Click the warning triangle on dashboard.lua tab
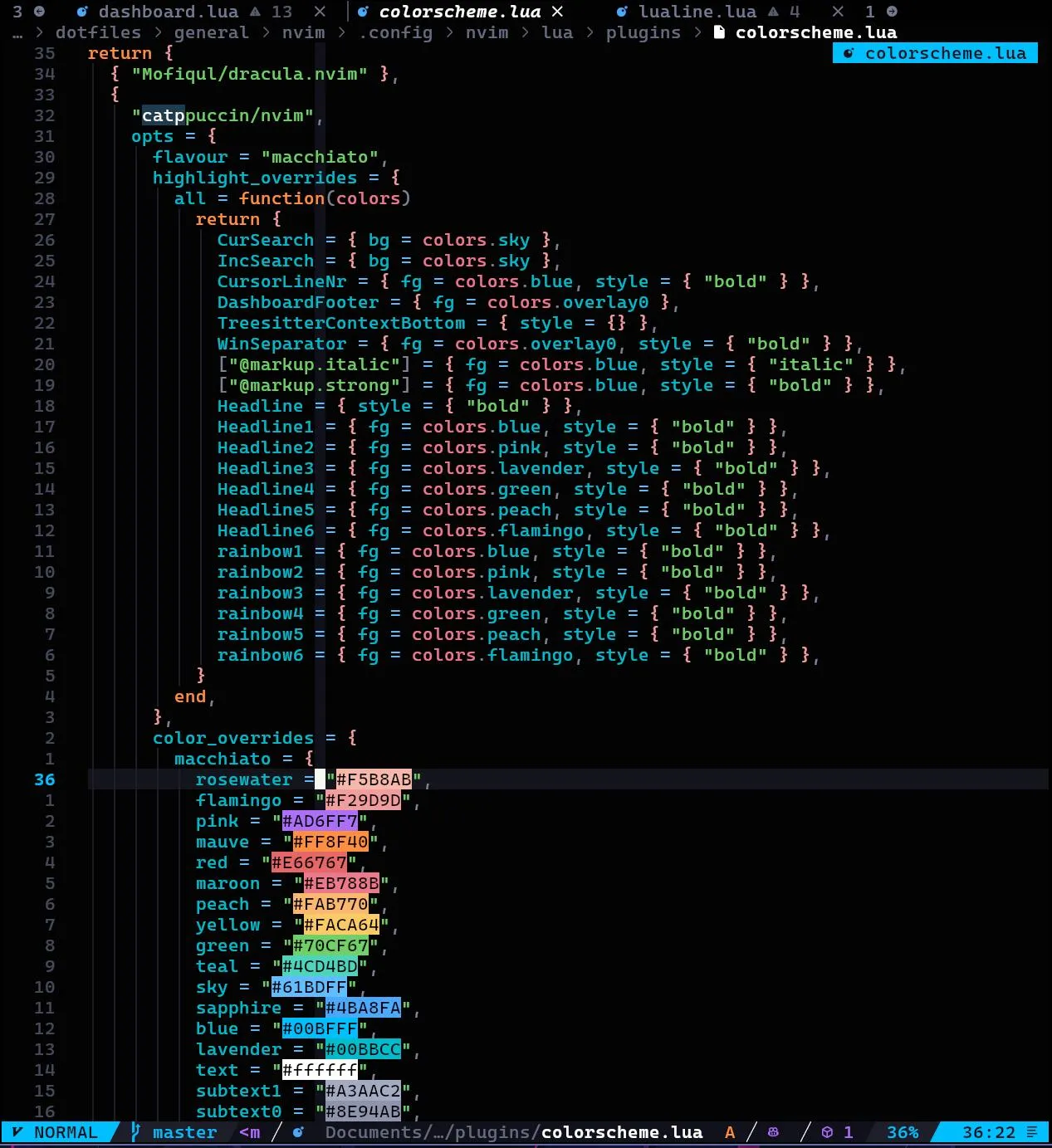The image size is (1052, 1148). [256, 12]
